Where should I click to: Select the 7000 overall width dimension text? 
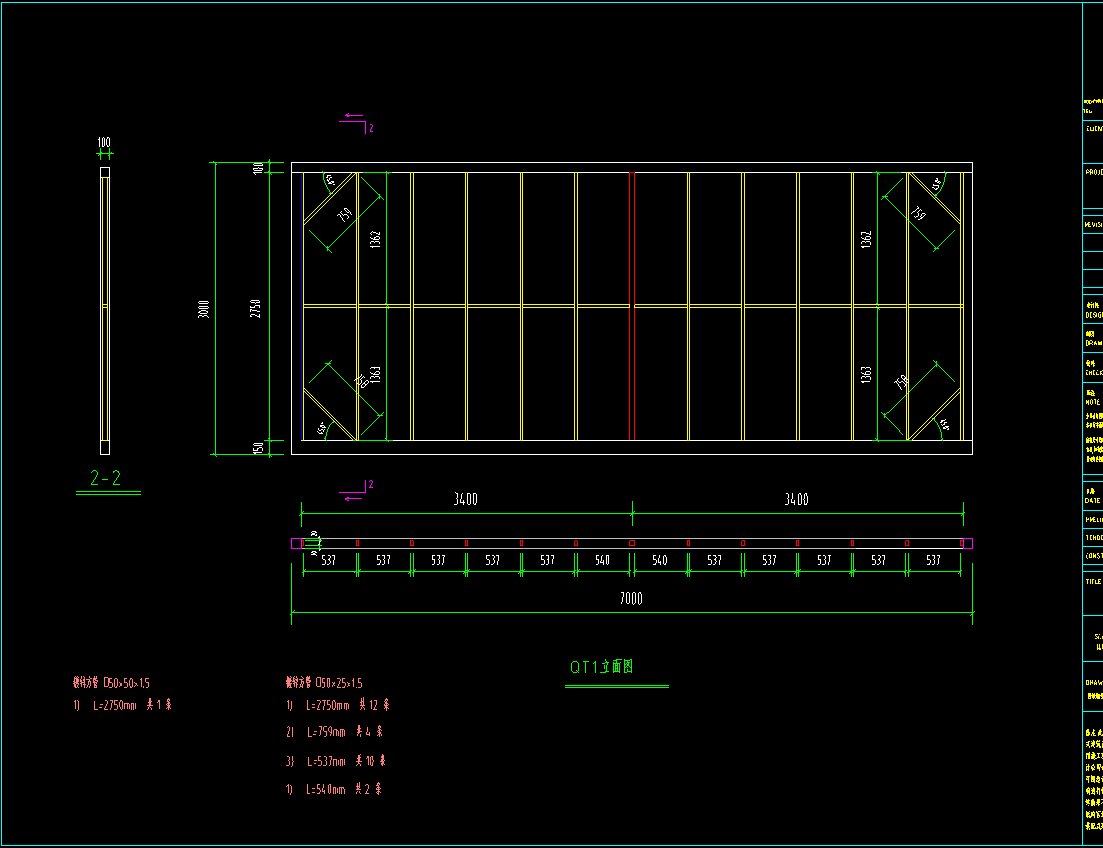(x=631, y=599)
